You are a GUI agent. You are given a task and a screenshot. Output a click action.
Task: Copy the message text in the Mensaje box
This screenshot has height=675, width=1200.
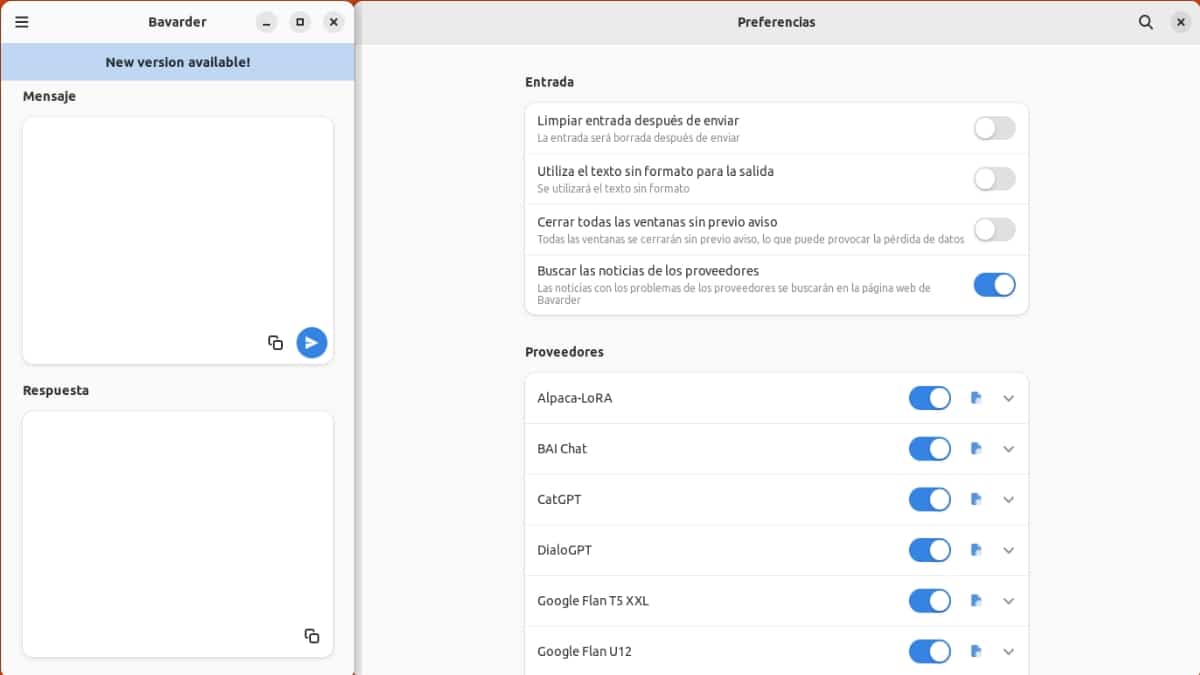[x=276, y=342]
